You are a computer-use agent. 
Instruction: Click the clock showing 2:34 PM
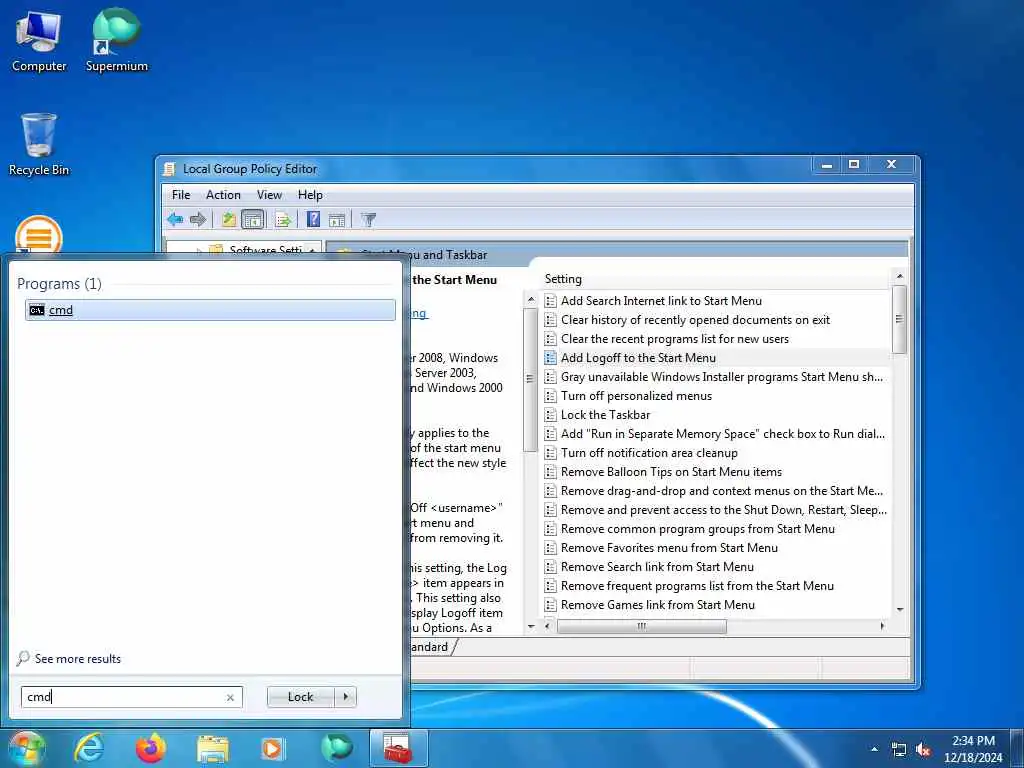click(x=973, y=749)
